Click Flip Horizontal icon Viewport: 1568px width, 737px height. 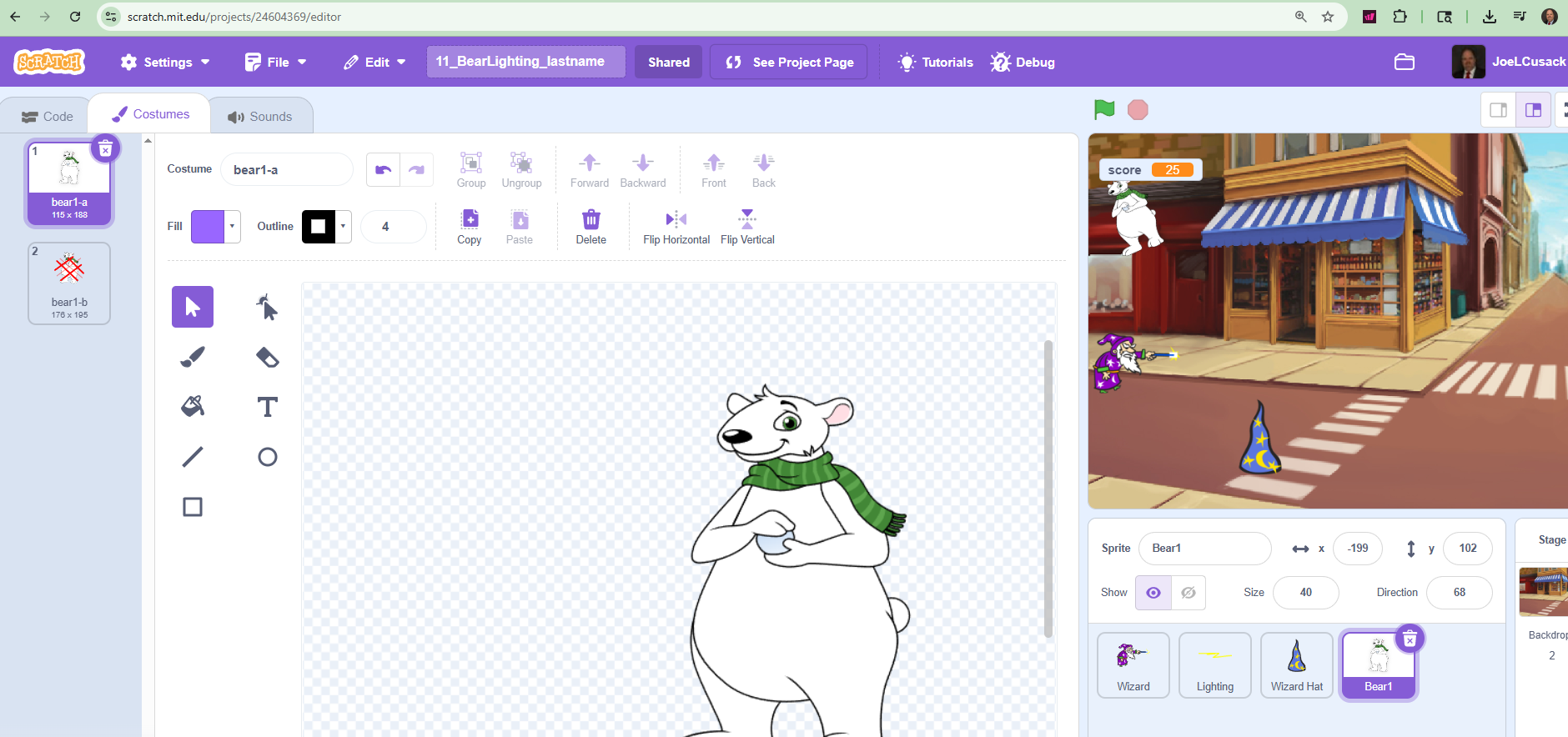click(676, 220)
